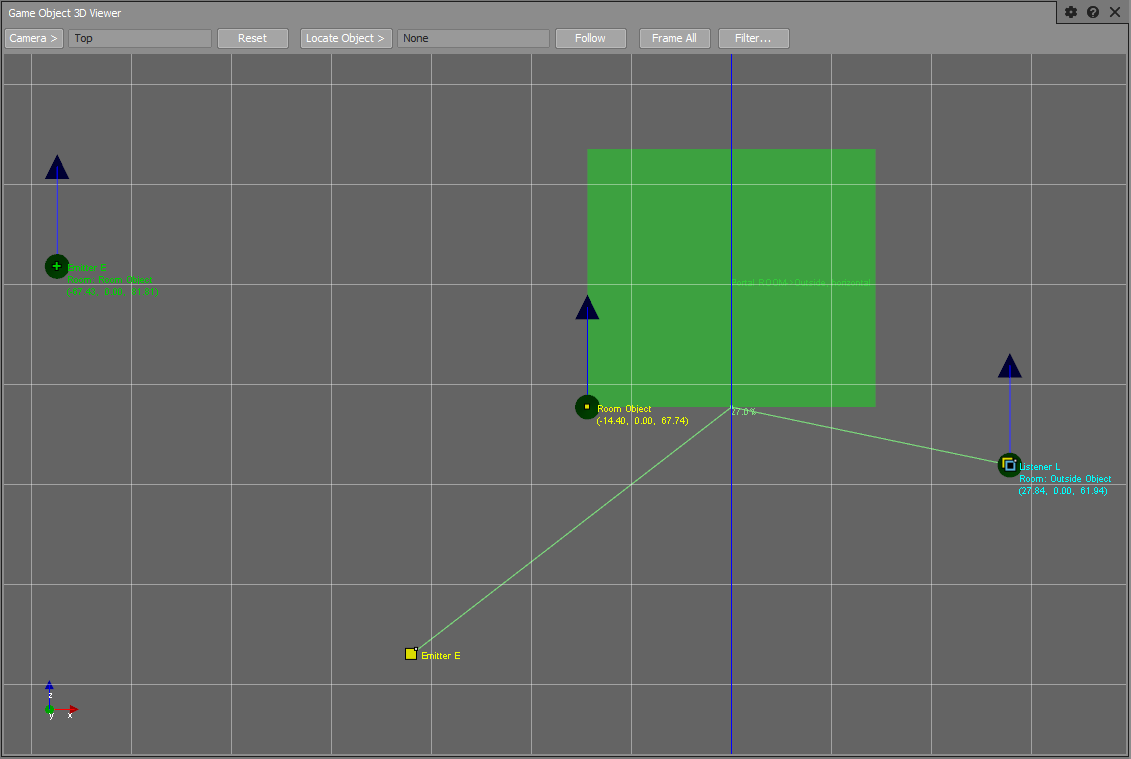Screen dimensions: 1131x759
Task: Click the help question mark icon
Action: coord(1093,12)
